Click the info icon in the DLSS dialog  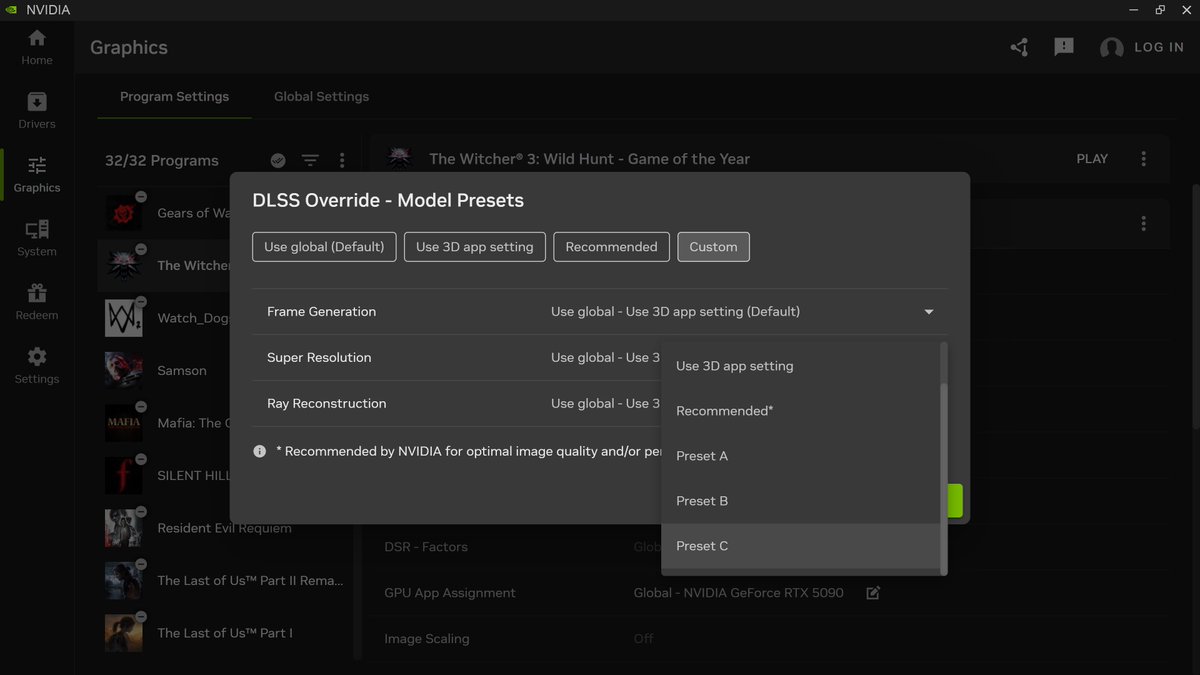pyautogui.click(x=260, y=451)
